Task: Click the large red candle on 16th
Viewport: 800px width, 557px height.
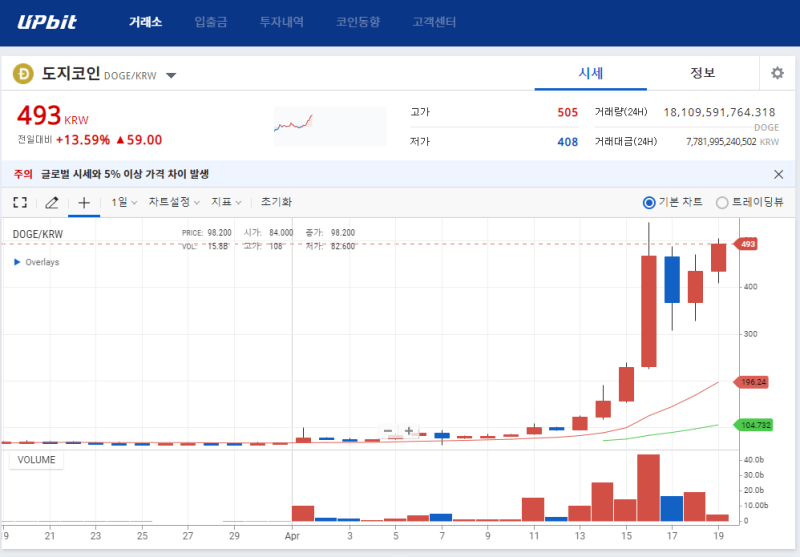Action: 648,311
